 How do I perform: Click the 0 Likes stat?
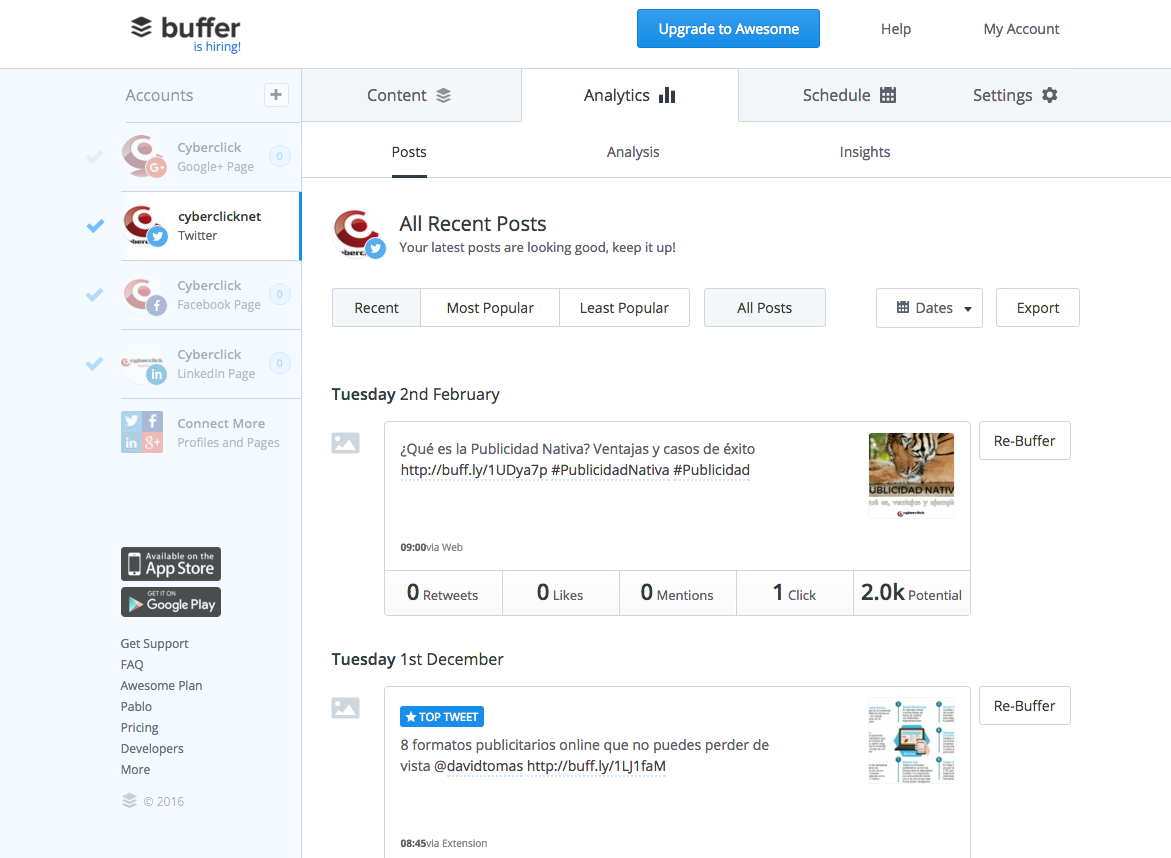tap(561, 593)
